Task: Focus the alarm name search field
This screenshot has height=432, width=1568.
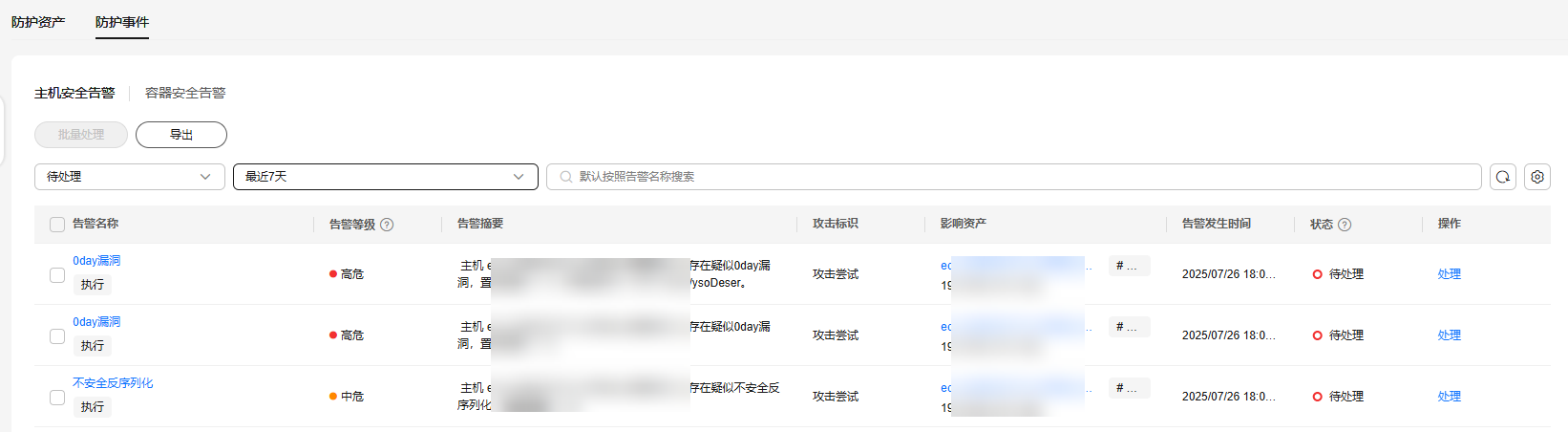Action: [x=1014, y=177]
